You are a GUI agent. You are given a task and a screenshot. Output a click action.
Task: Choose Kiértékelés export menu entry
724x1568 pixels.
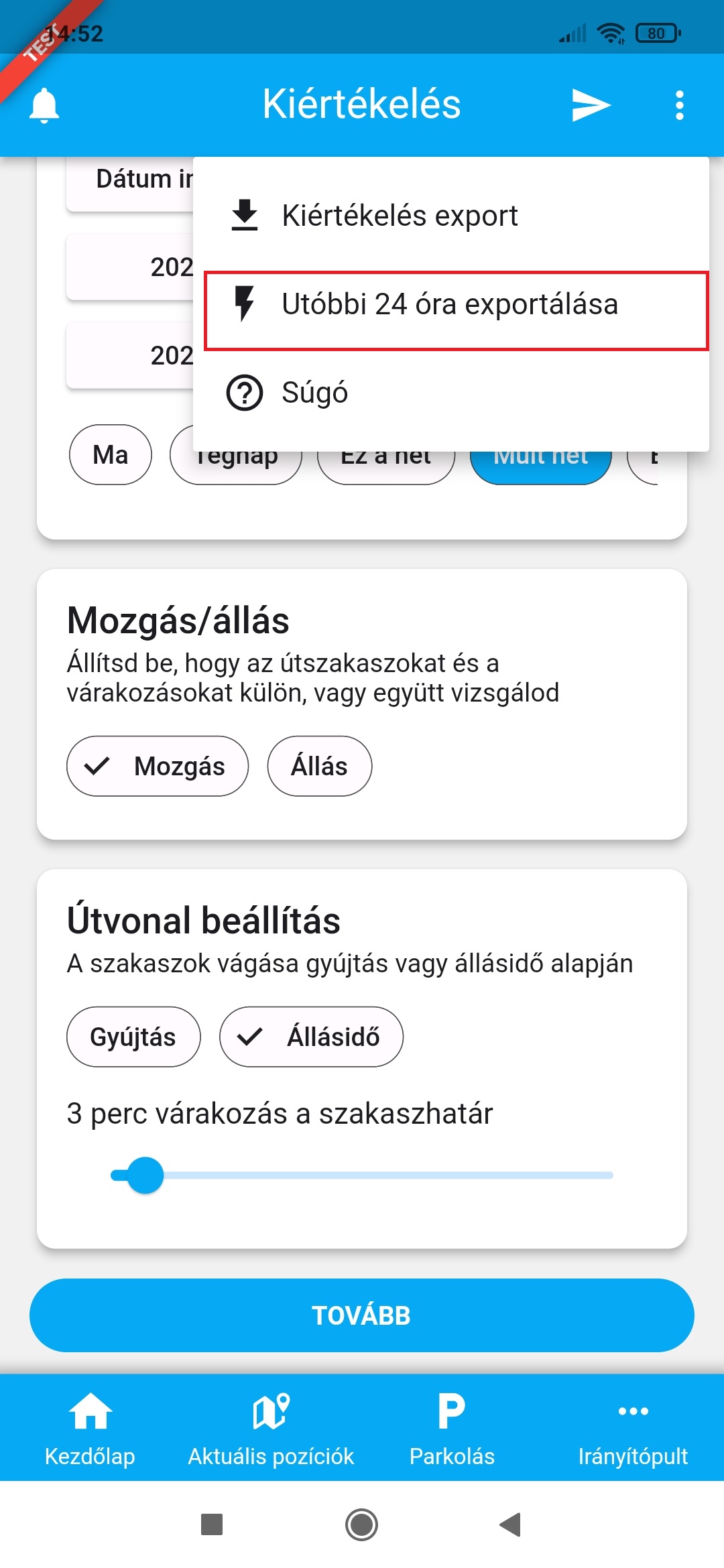400,216
